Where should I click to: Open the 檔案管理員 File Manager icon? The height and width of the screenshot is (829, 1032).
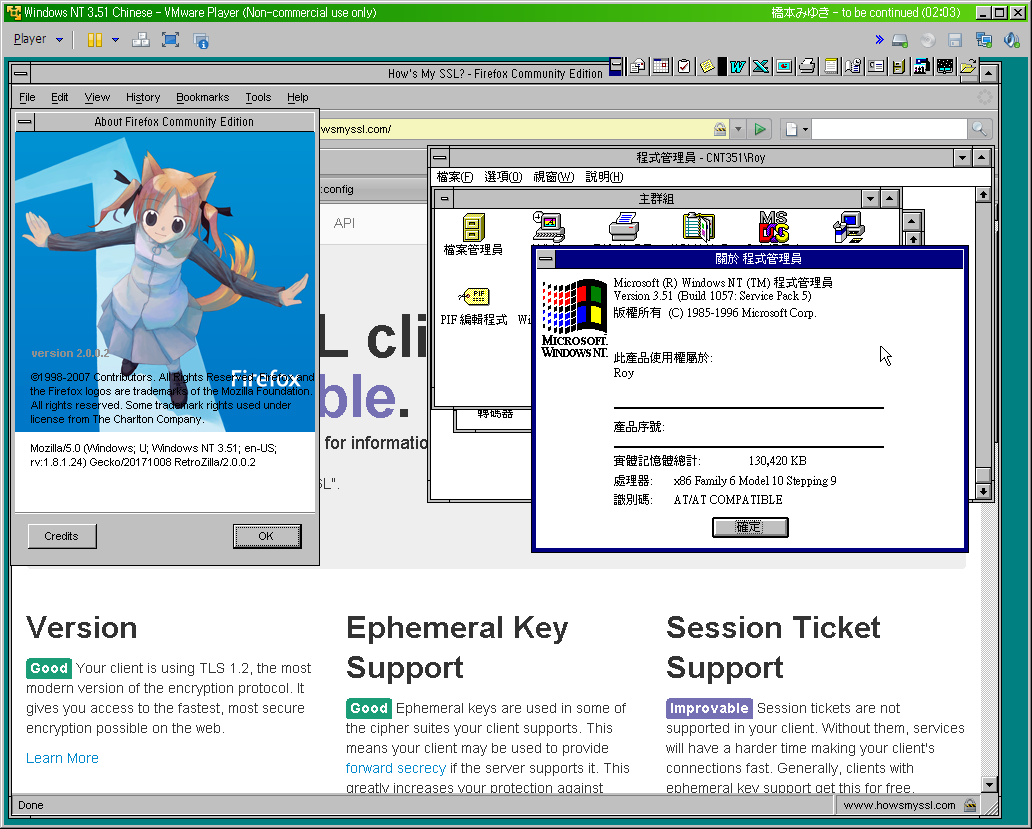pos(473,234)
